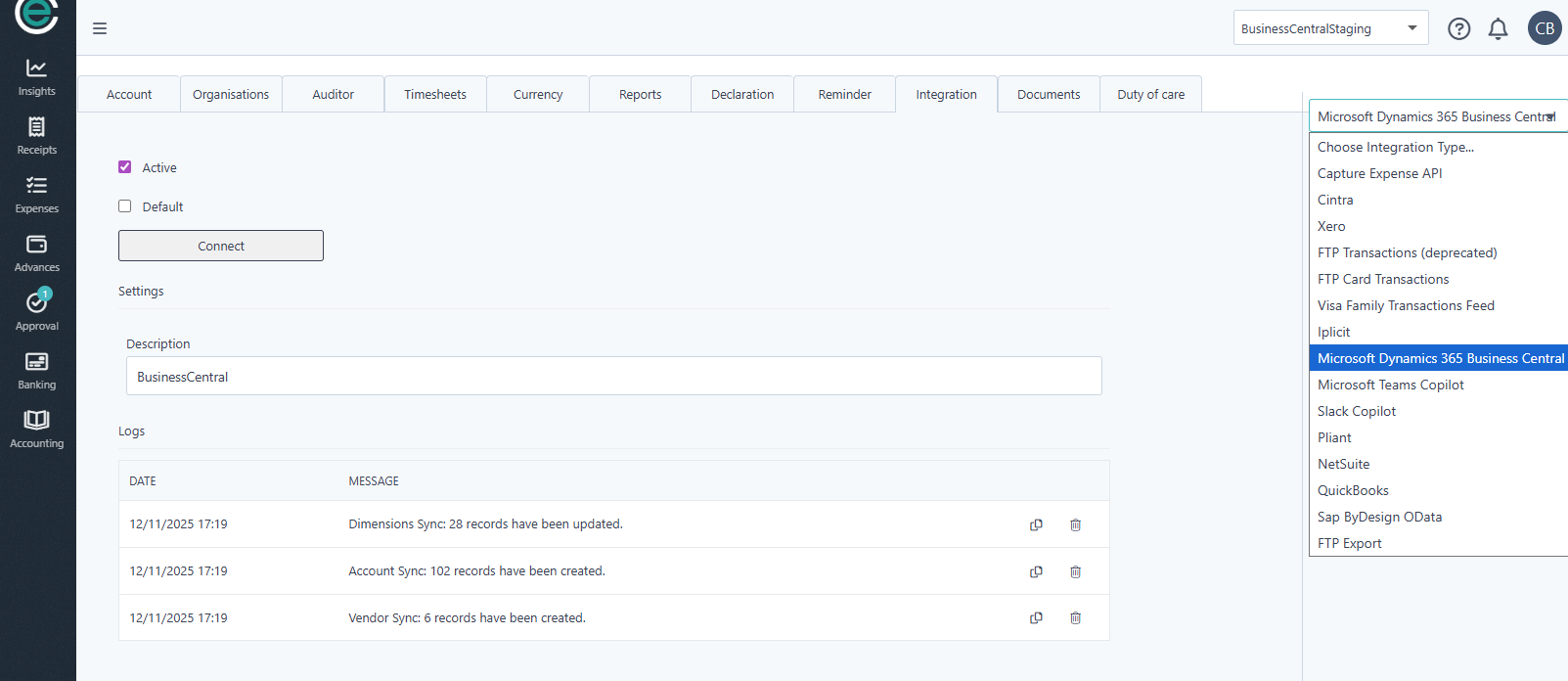Open the Currency tab

click(538, 94)
